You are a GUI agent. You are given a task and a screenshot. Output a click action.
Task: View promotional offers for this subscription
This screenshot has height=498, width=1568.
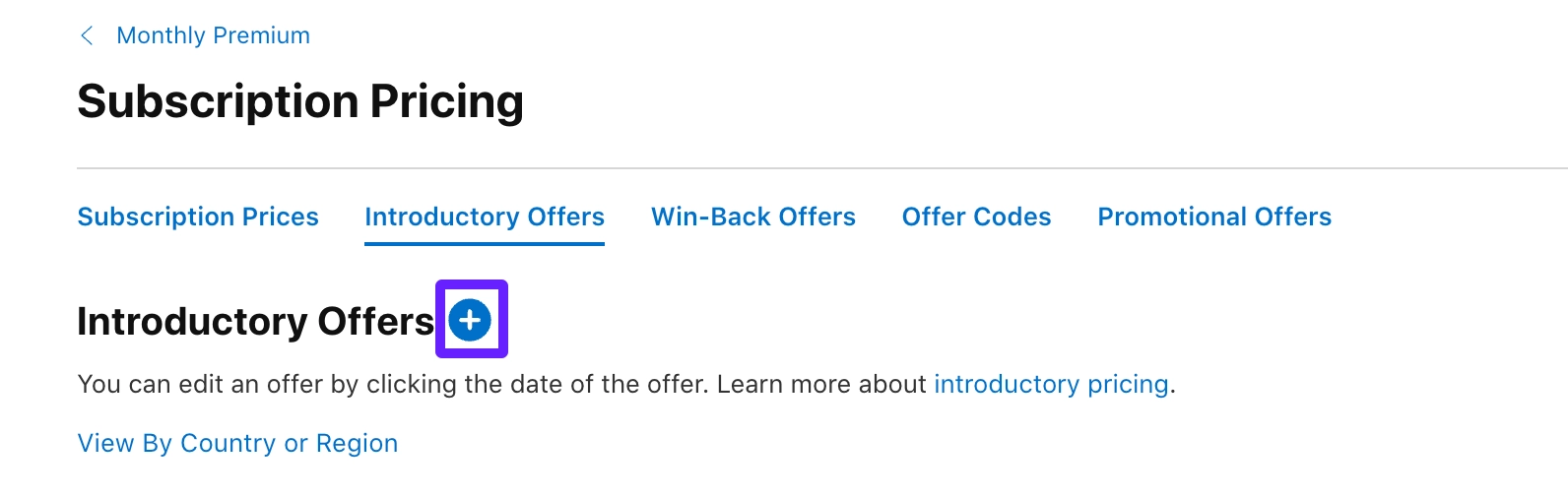pos(1213,217)
